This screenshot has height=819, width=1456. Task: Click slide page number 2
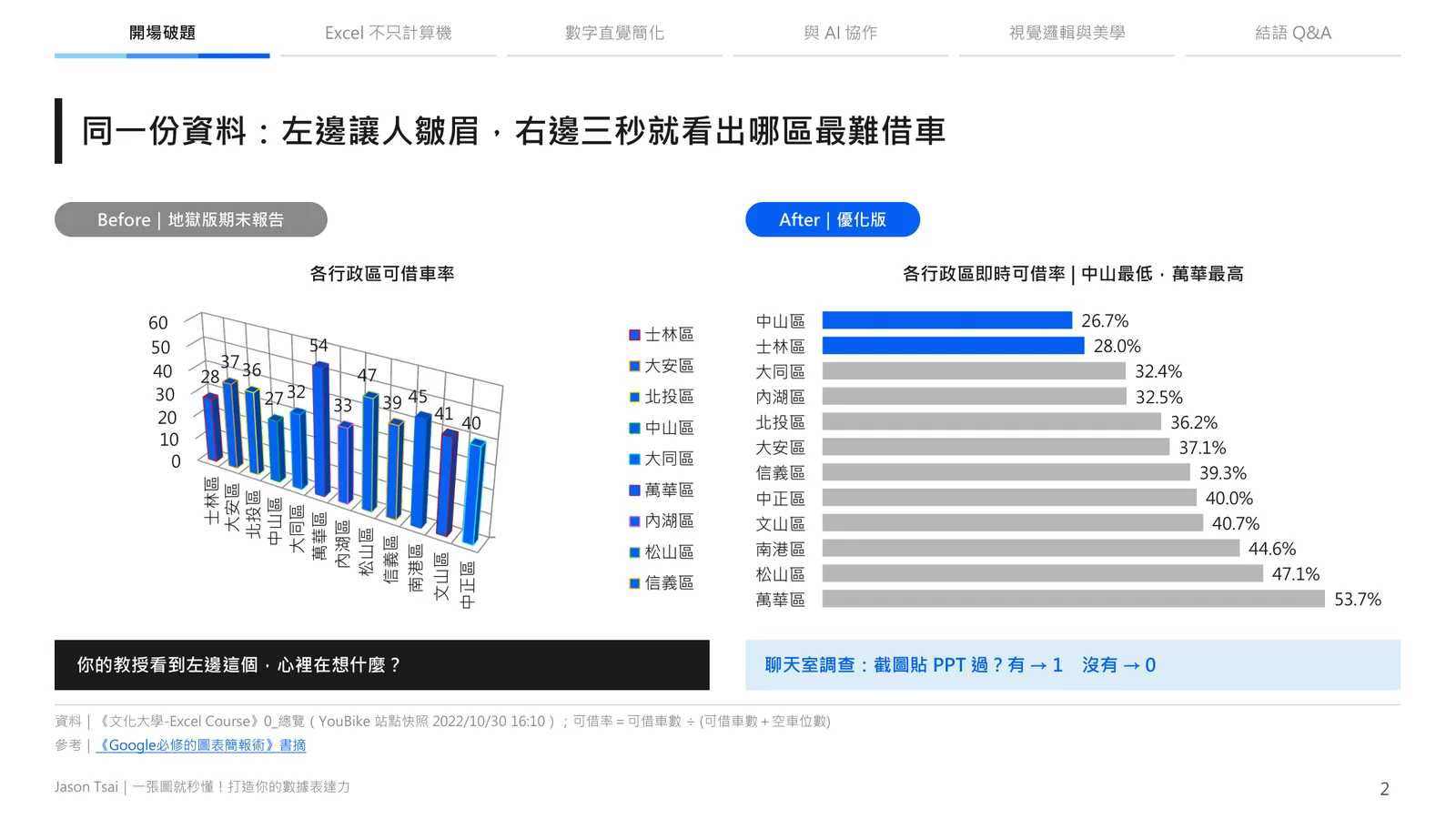1384,789
